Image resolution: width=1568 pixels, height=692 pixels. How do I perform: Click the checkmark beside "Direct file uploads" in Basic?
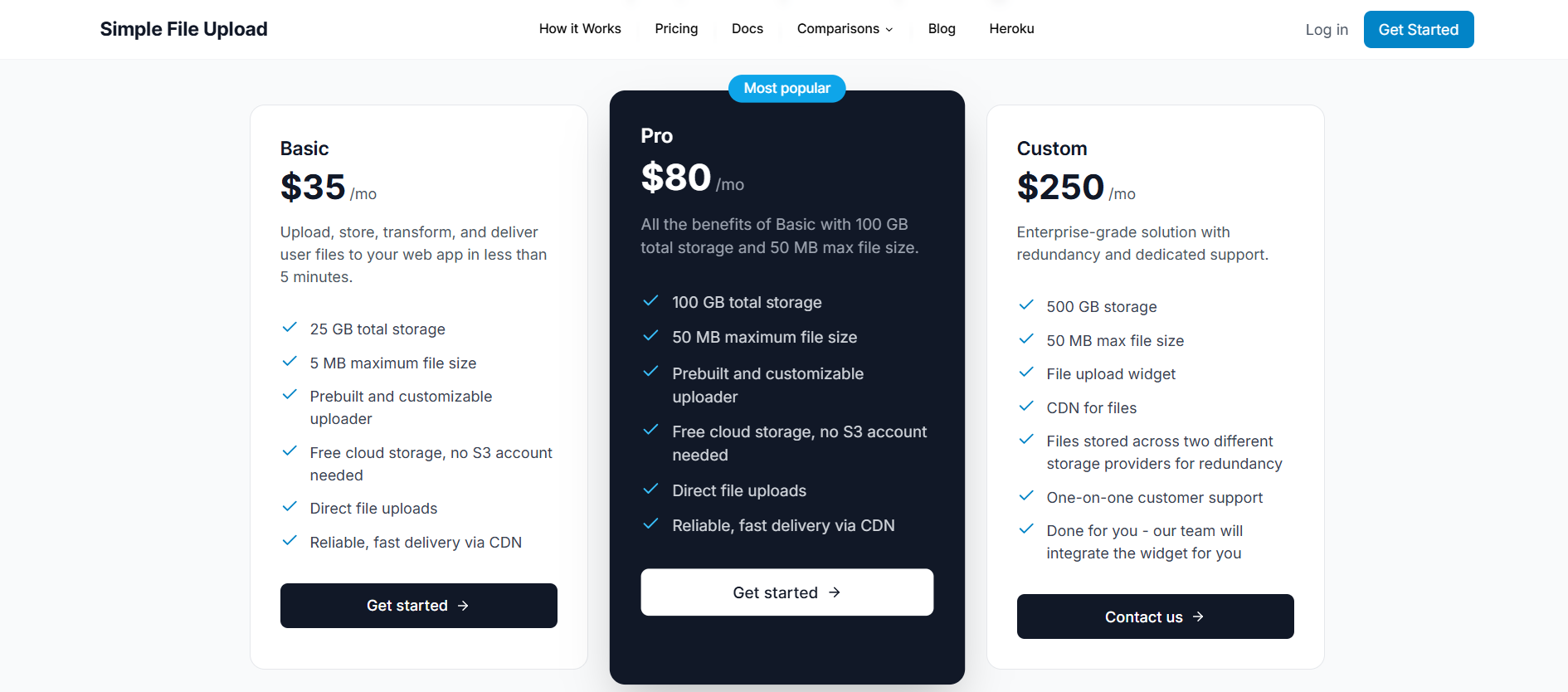tap(290, 506)
